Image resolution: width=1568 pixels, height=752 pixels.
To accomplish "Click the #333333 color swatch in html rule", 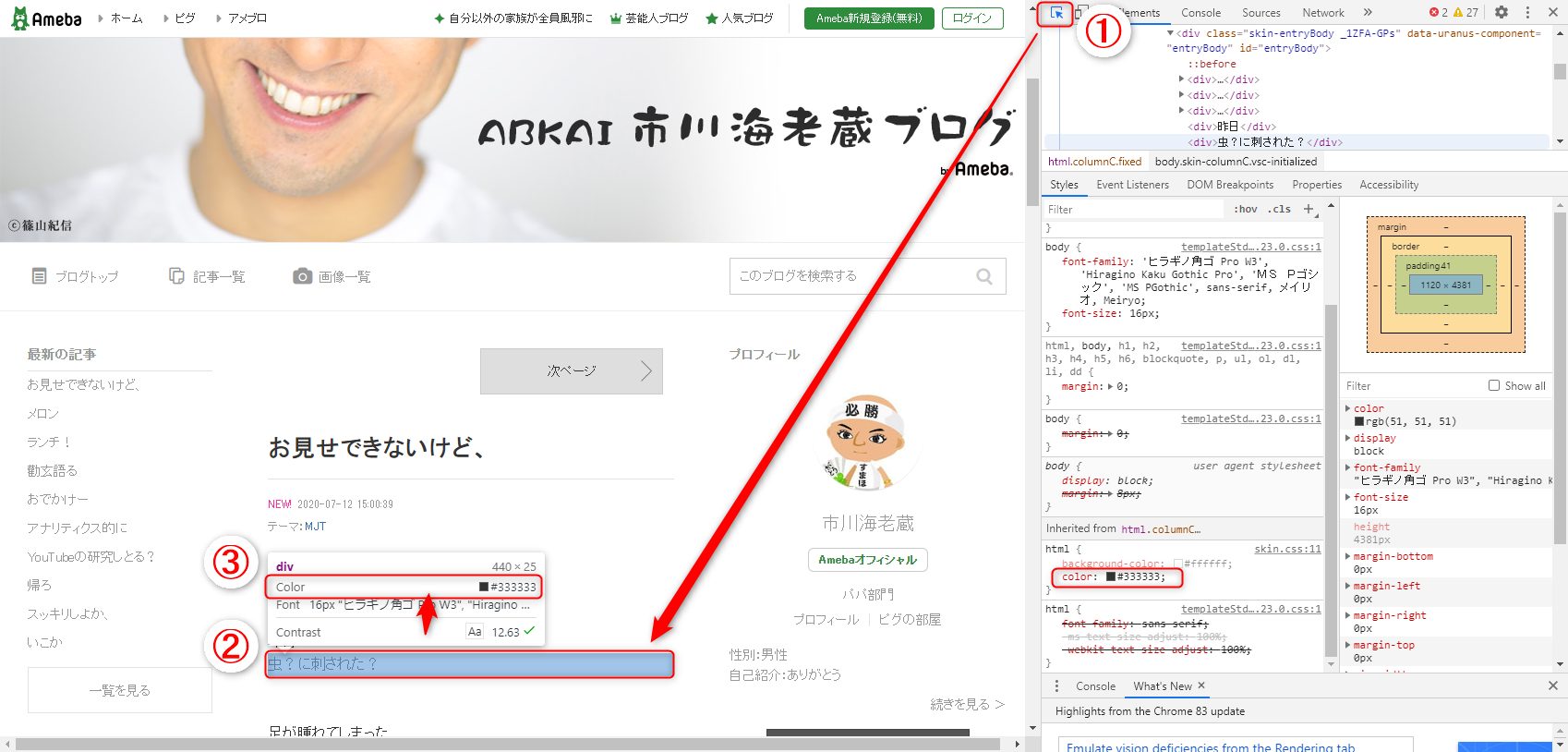I will pos(1111,576).
